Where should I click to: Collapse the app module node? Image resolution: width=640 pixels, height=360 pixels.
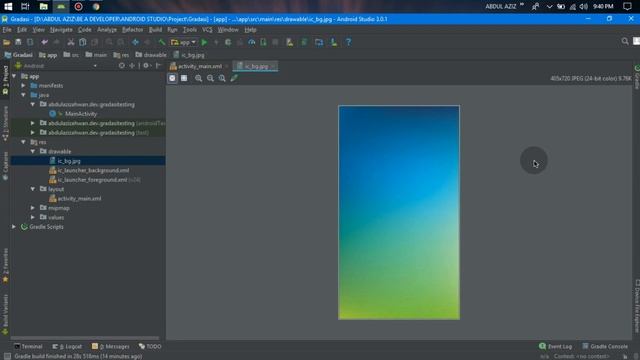pos(14,76)
